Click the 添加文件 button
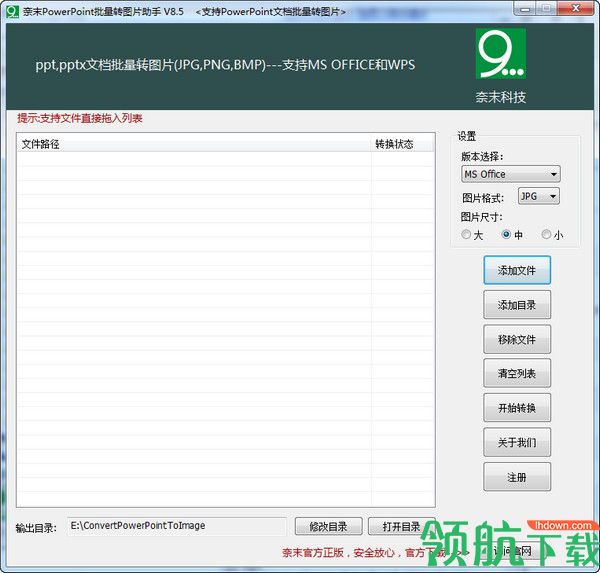Image resolution: width=600 pixels, height=573 pixels. tap(517, 270)
